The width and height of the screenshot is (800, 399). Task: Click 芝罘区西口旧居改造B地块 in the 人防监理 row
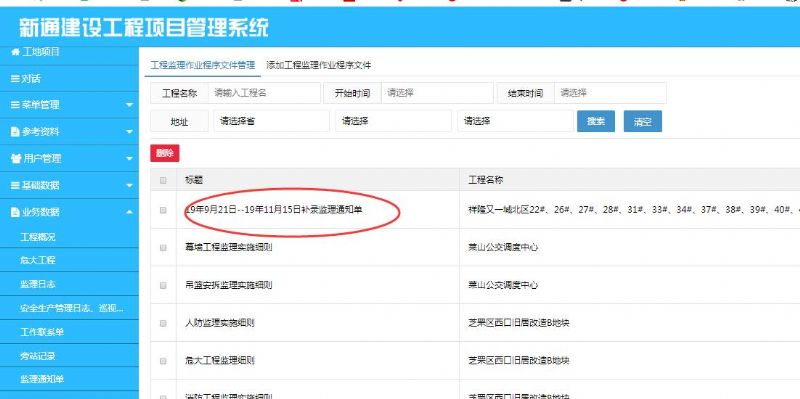click(x=519, y=323)
